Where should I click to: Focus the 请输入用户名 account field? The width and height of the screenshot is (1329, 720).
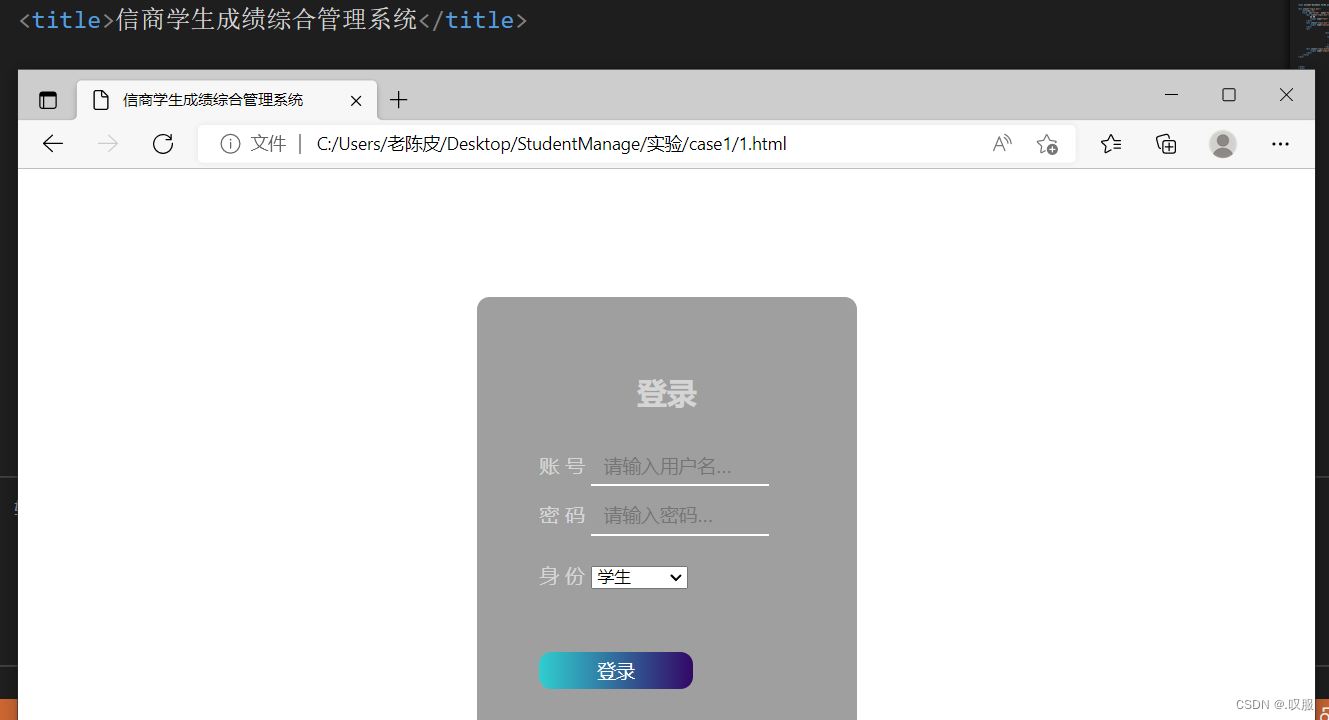pos(680,467)
